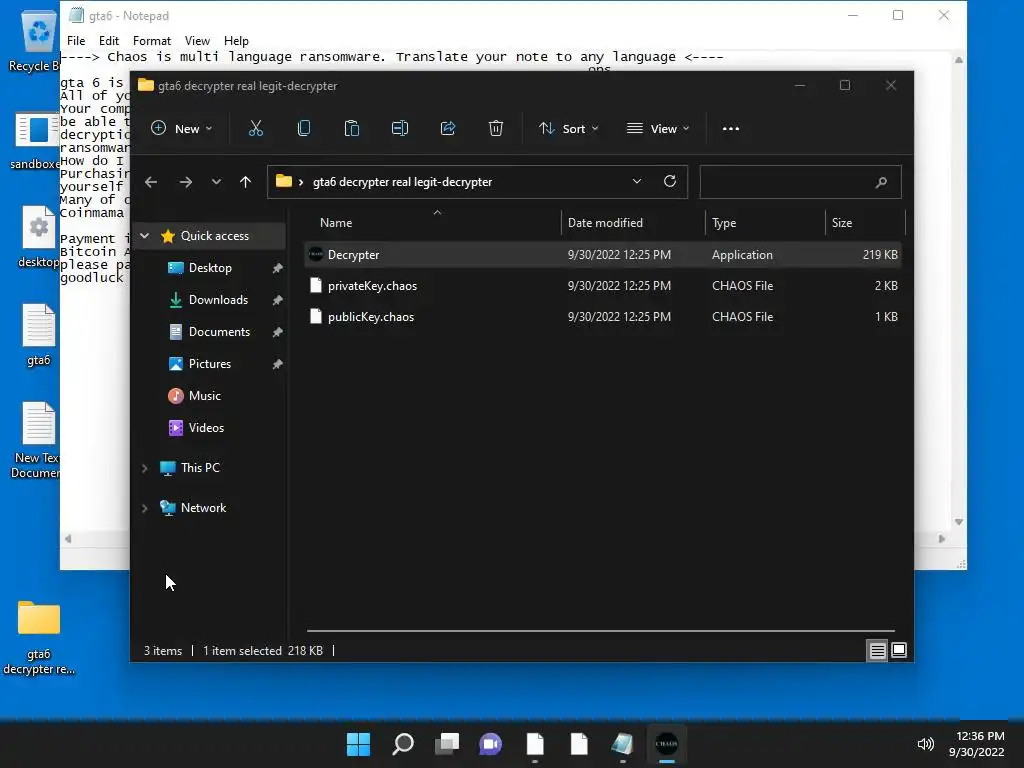
Task: Click the Rename icon in Explorer toolbar
Action: [400, 129]
